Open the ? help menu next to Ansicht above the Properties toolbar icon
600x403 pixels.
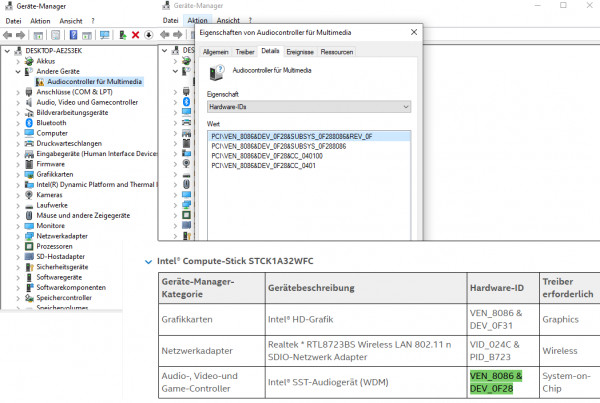pos(93,21)
